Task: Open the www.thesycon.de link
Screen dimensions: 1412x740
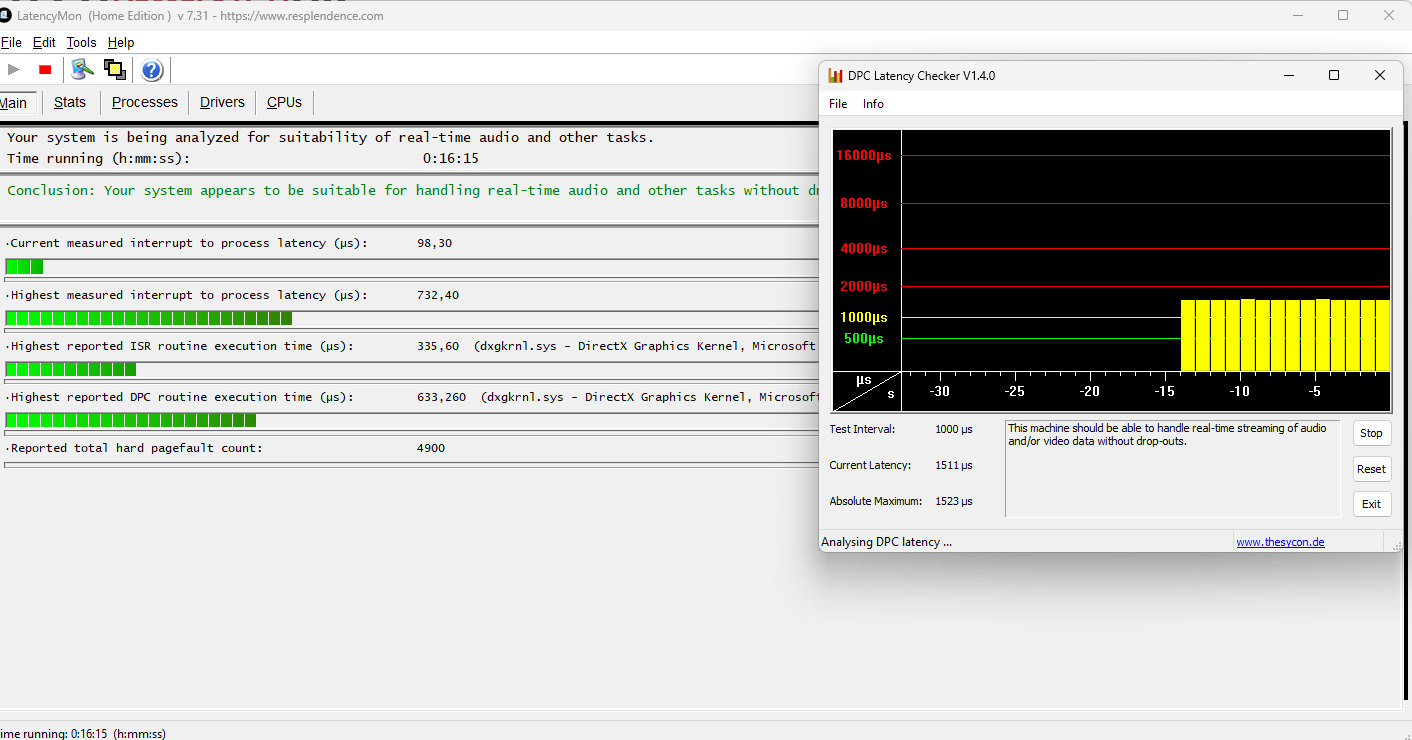Action: point(1280,542)
